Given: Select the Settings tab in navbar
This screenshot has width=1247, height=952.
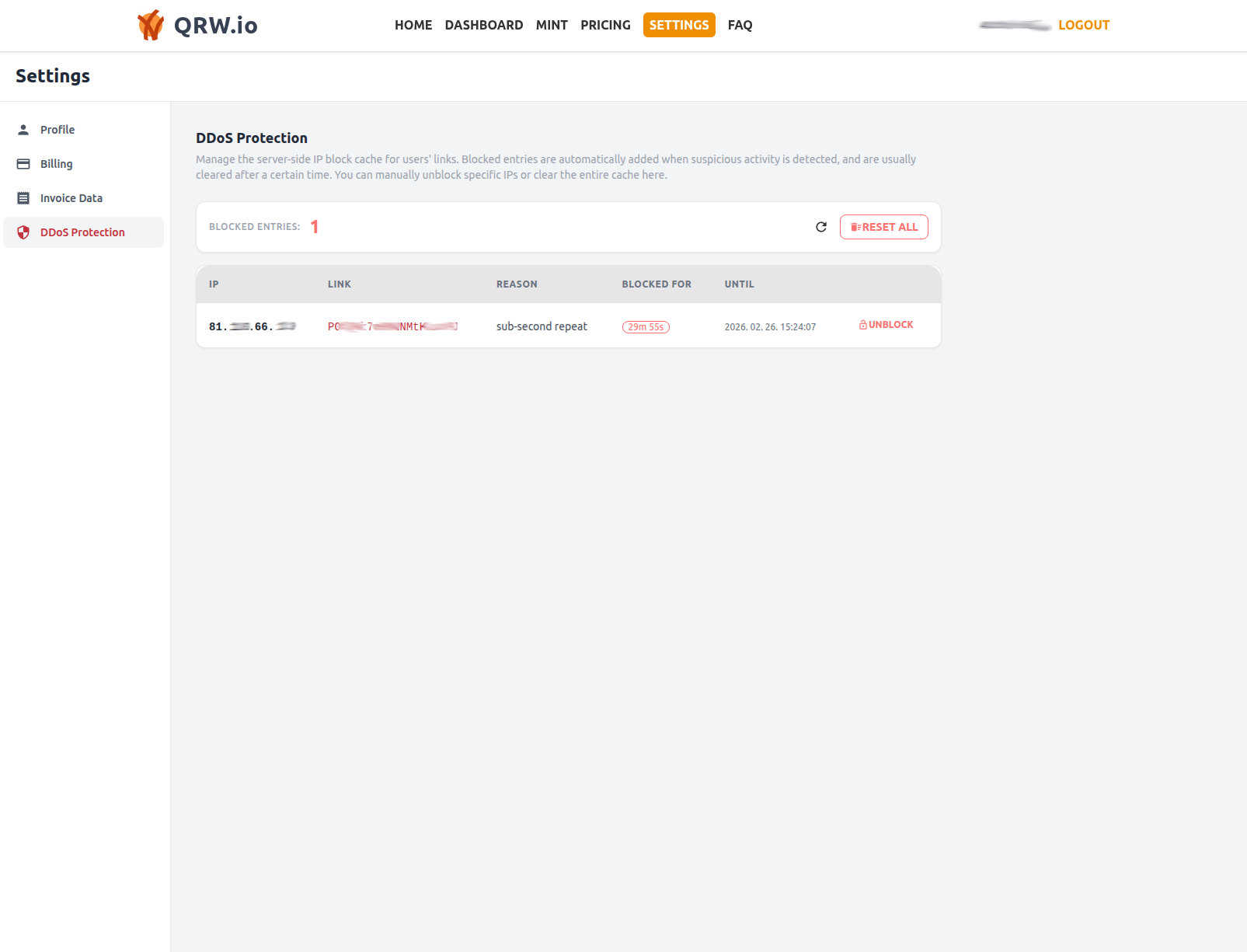Looking at the screenshot, I should pyautogui.click(x=678, y=25).
